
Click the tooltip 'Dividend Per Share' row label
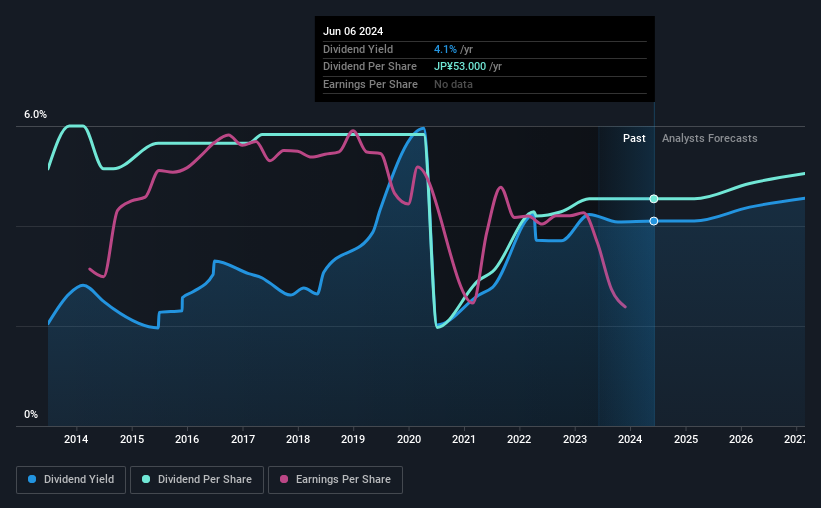tap(370, 67)
